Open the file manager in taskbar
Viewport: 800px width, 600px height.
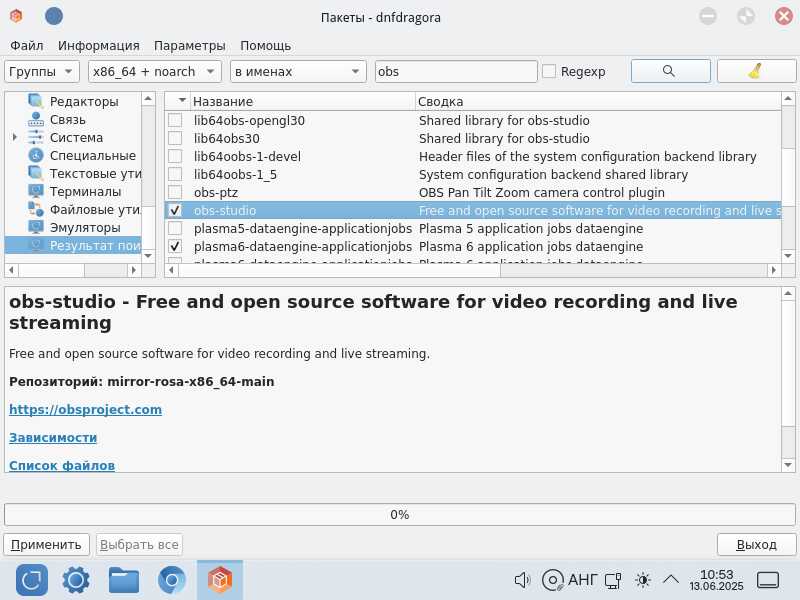tap(123, 580)
